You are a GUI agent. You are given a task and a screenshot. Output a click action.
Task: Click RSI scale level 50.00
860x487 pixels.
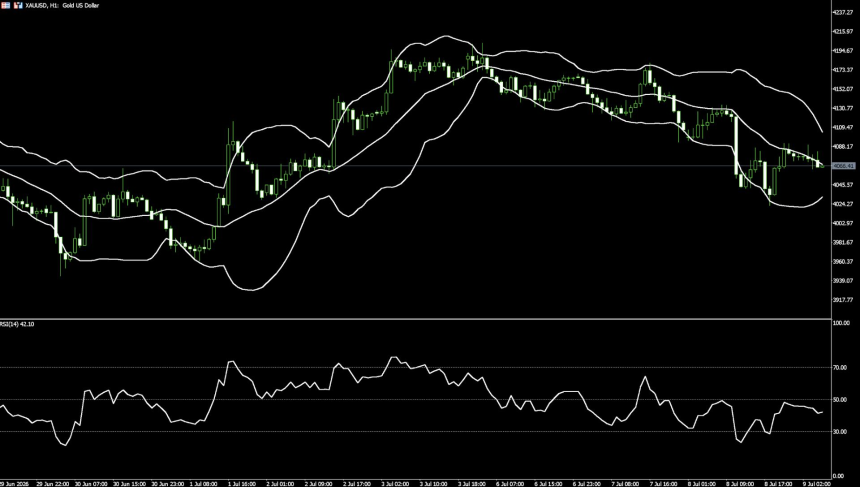pos(840,400)
